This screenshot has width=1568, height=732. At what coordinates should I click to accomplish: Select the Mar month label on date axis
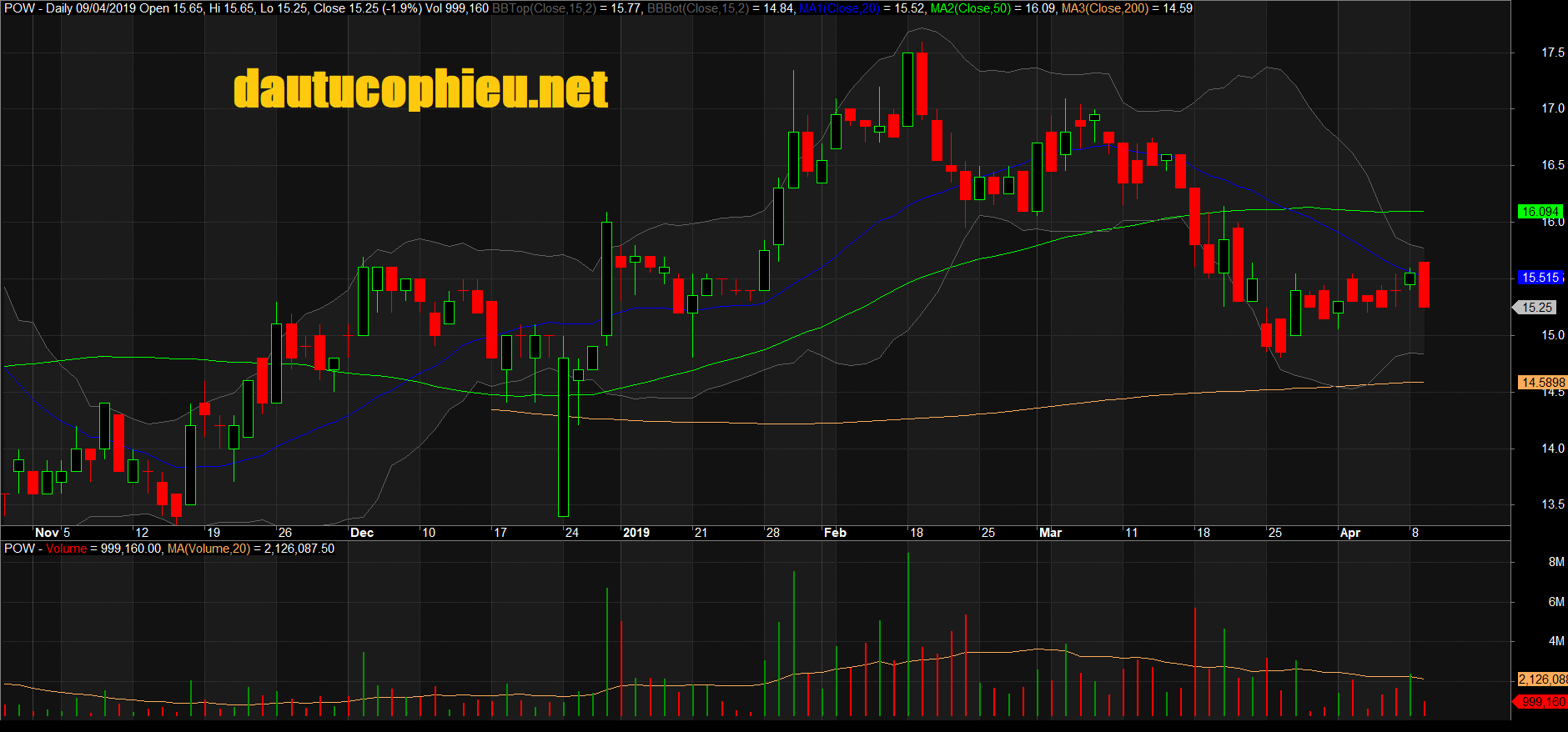pos(1051,533)
